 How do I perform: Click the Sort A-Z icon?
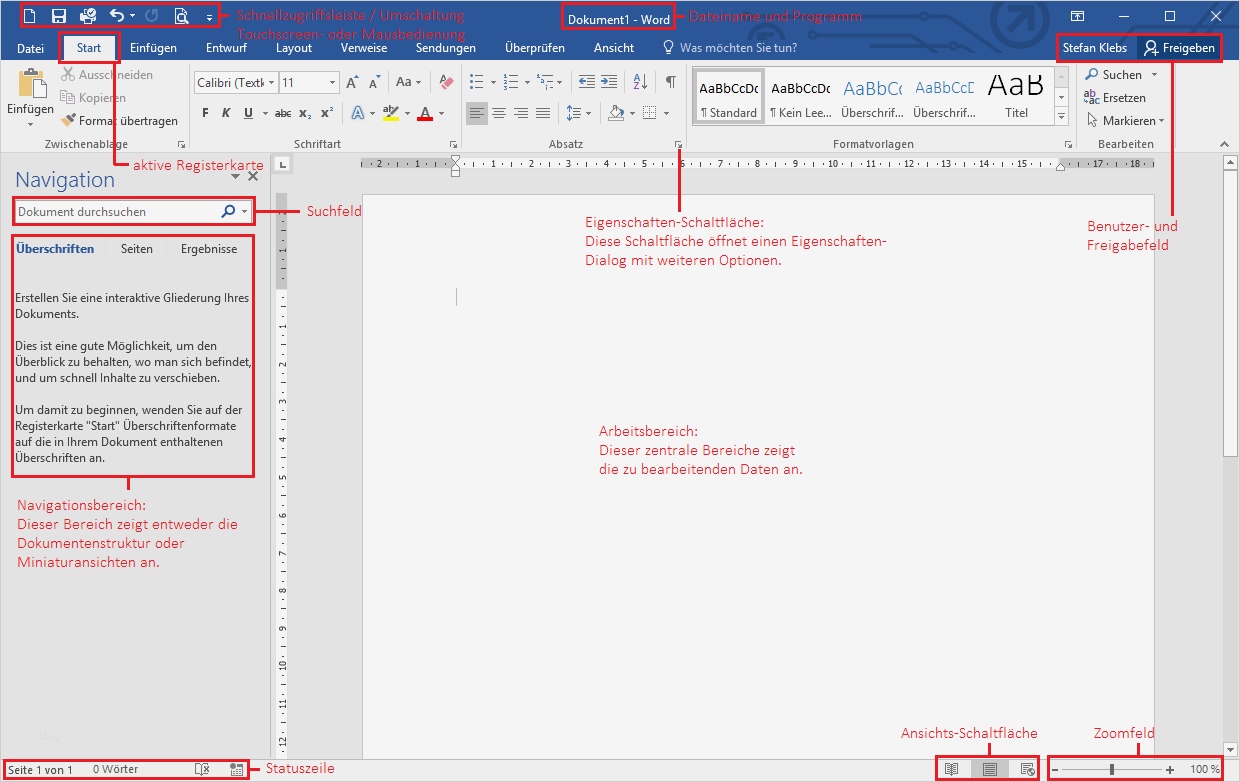[x=641, y=82]
